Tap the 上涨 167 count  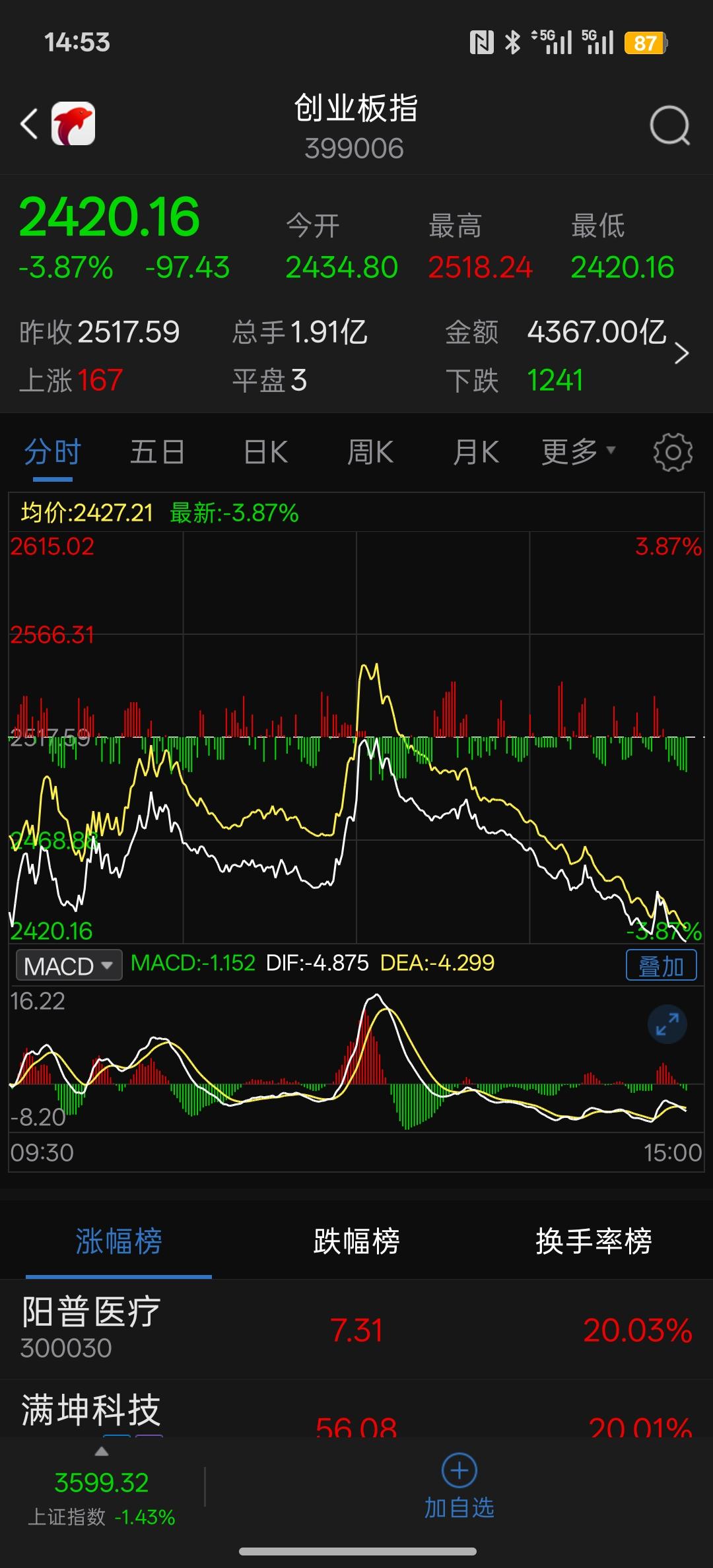pos(100,380)
